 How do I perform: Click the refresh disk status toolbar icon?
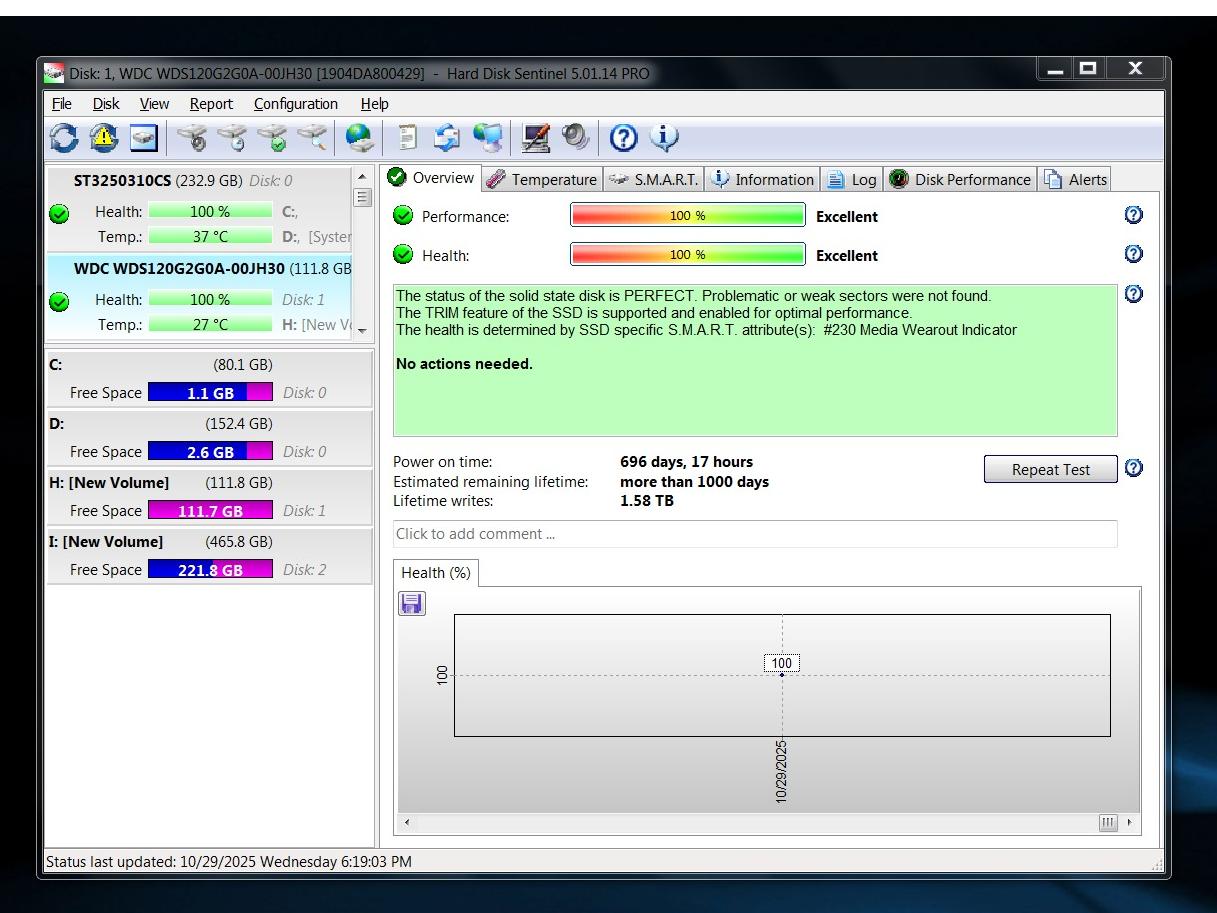[64, 138]
